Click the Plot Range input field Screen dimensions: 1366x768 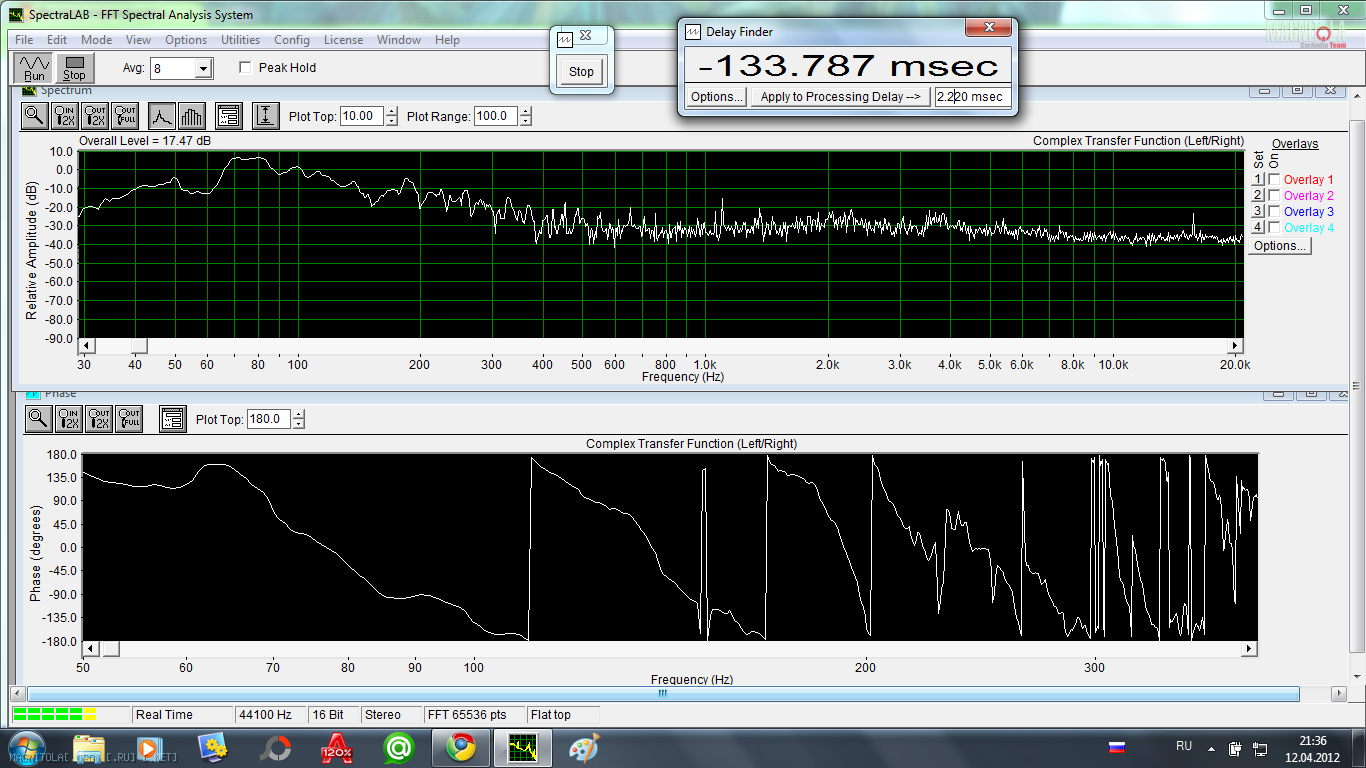point(495,116)
